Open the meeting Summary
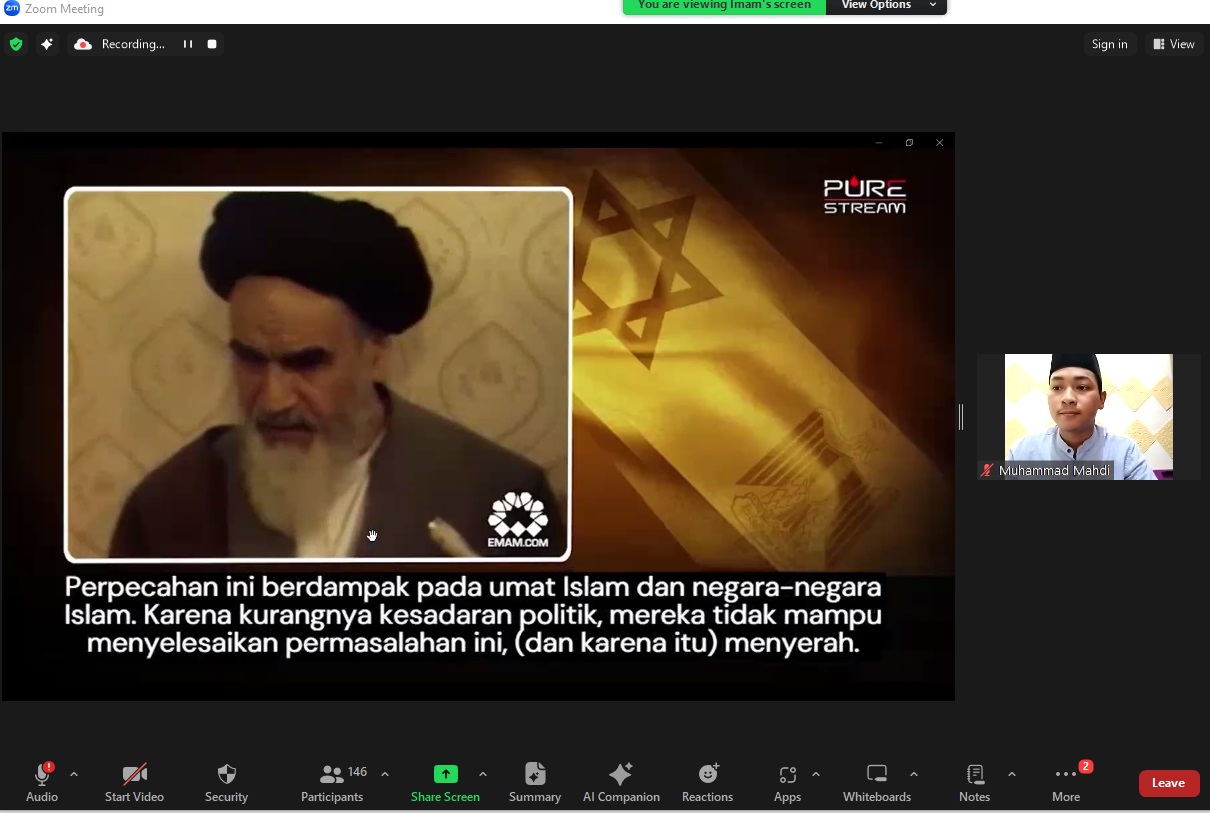This screenshot has height=813, width=1210. (535, 782)
